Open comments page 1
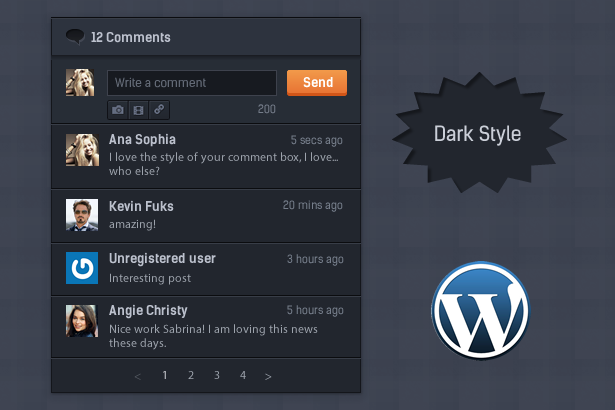Image resolution: width=615 pixels, height=410 pixels. coord(165,375)
